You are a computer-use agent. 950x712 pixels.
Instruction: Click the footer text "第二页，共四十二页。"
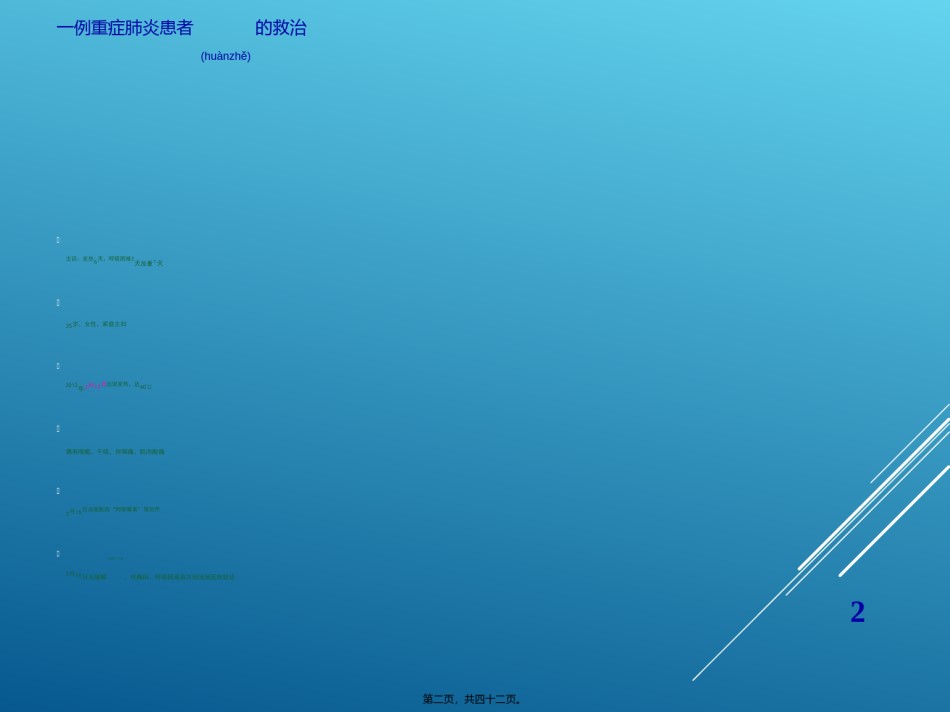[x=471, y=699]
